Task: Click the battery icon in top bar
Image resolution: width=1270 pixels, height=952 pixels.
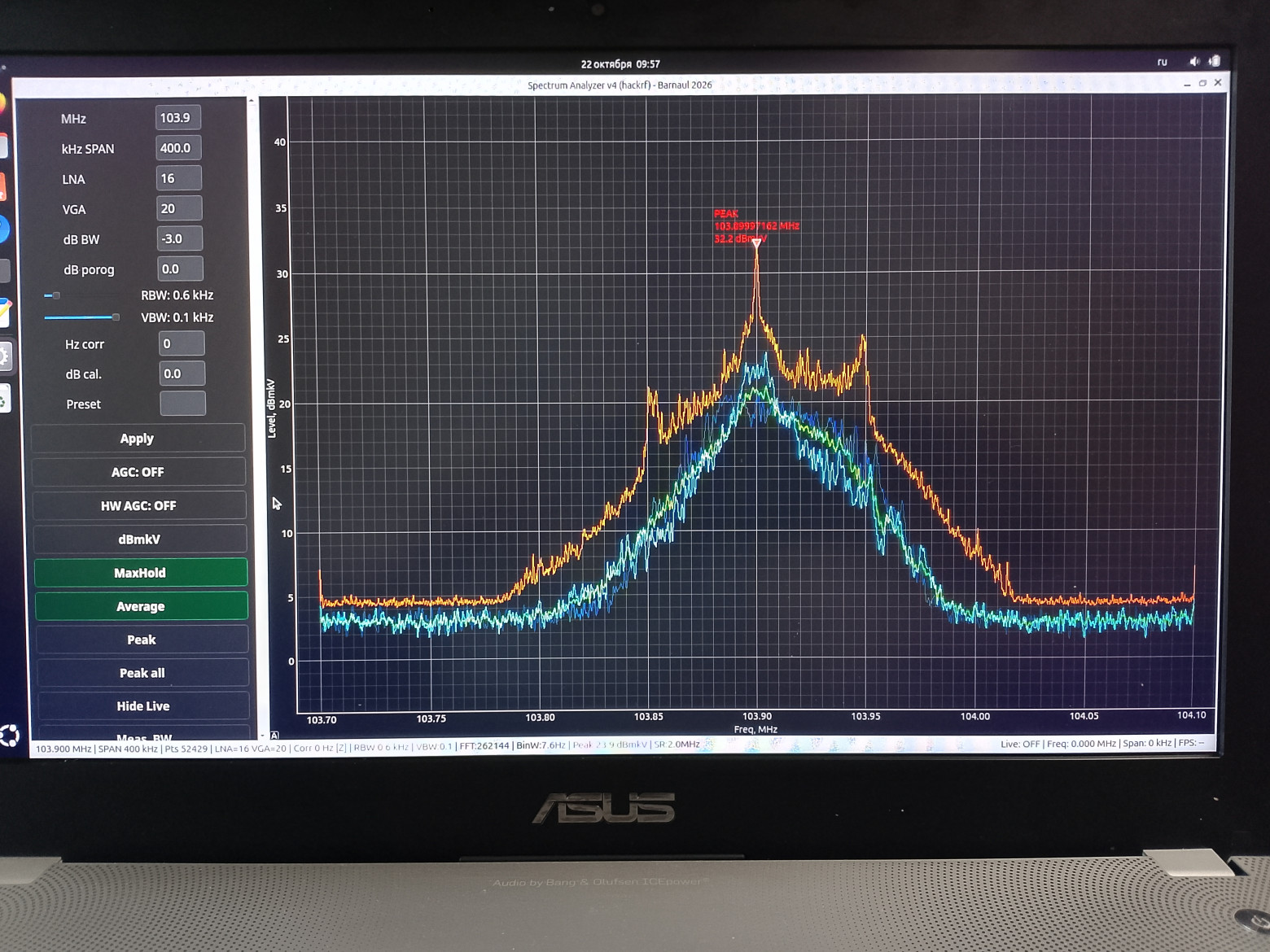Action: point(1214,61)
